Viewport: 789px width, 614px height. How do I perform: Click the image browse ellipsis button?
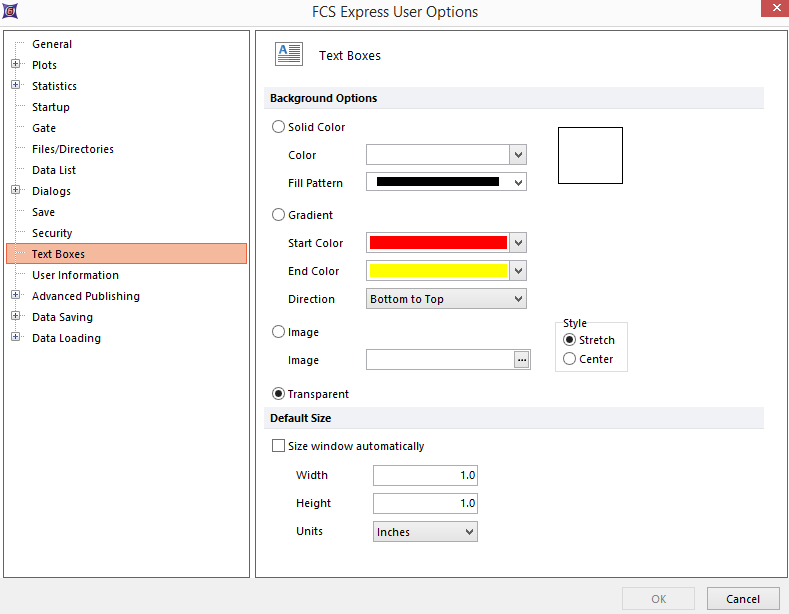click(x=521, y=360)
